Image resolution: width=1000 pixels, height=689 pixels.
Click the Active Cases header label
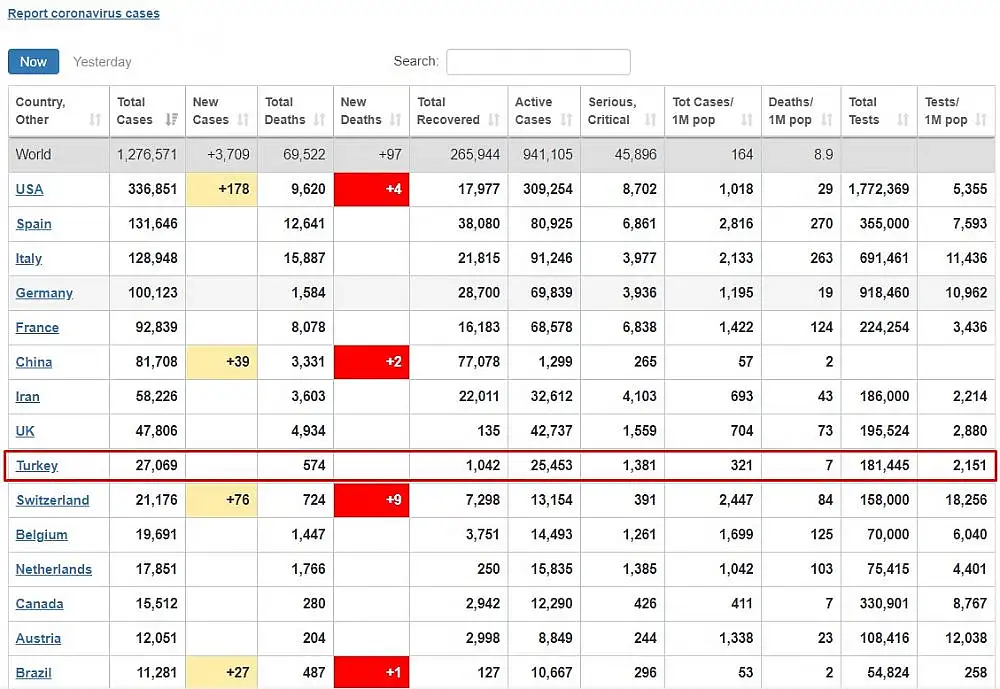(533, 110)
